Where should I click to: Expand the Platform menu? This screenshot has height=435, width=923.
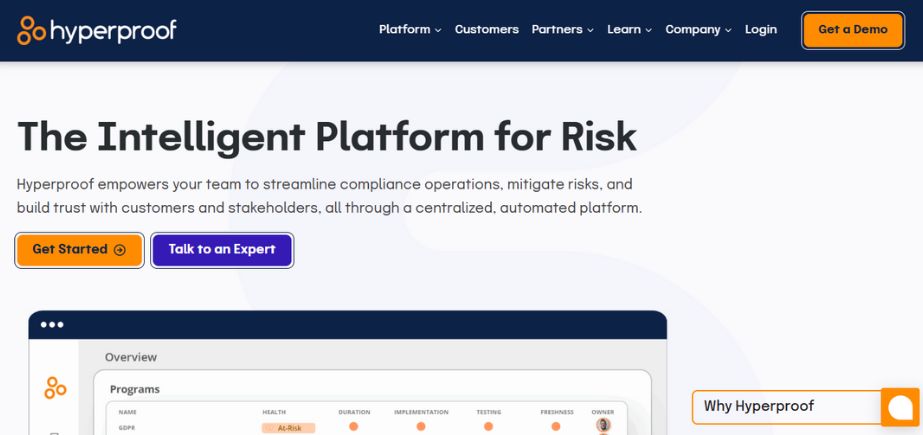click(410, 29)
